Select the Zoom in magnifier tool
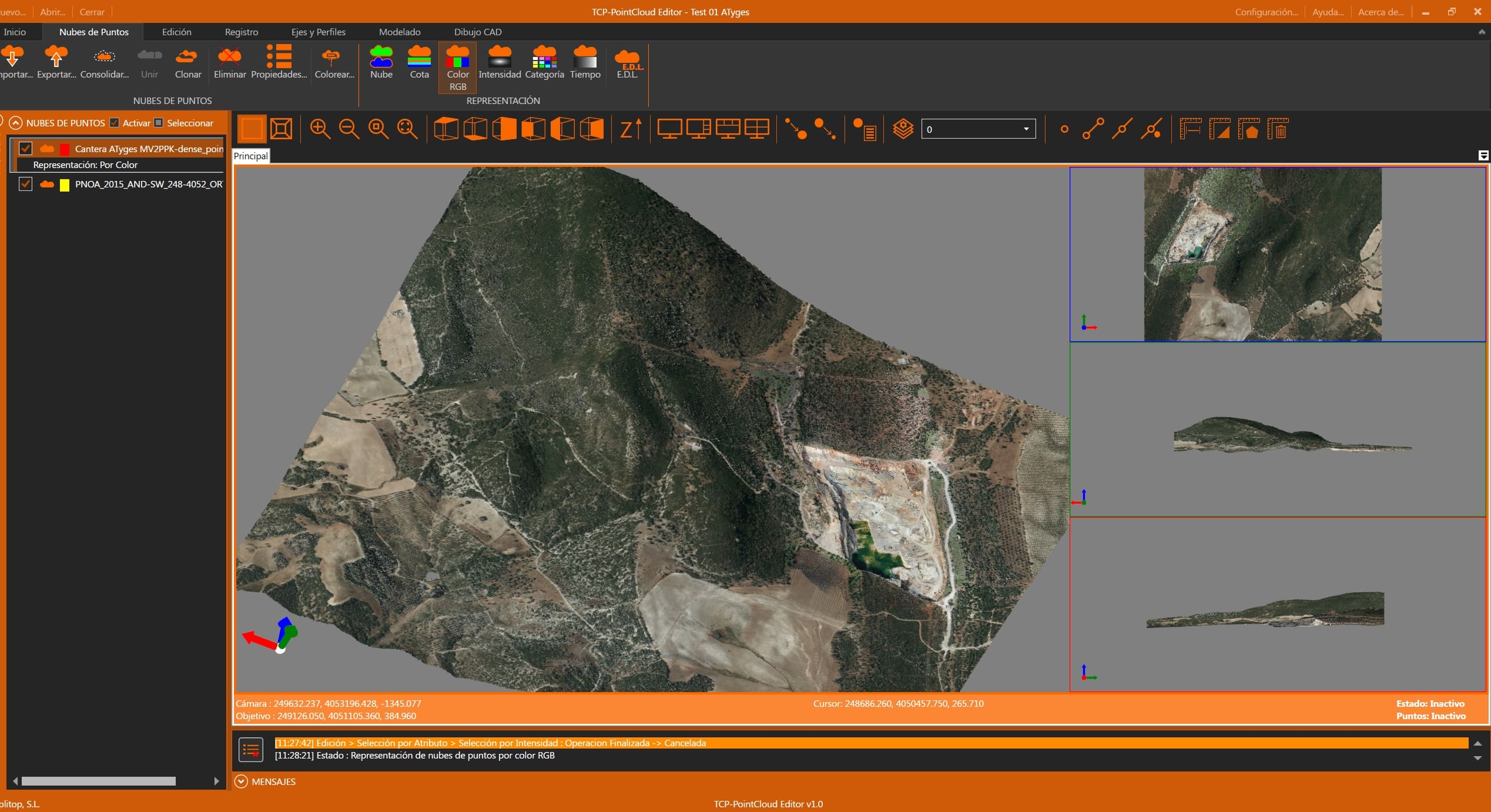 (320, 129)
